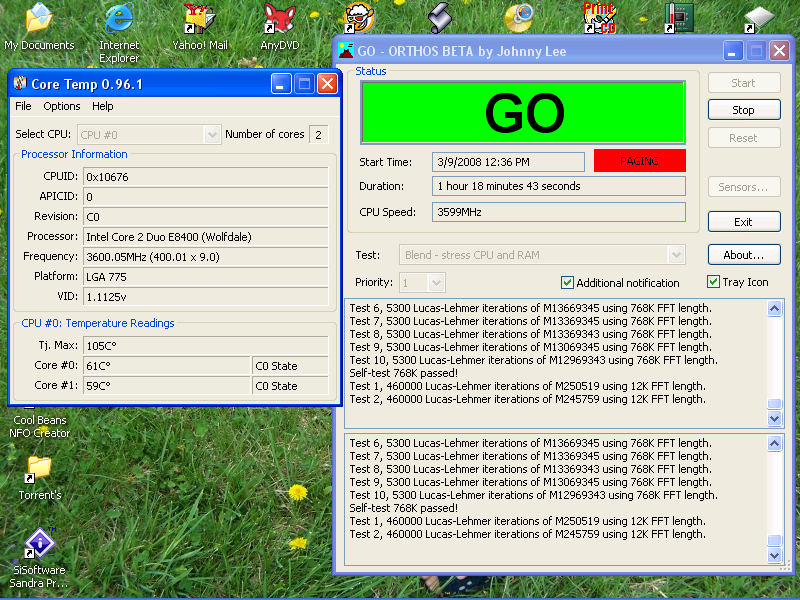
Task: Open the gold disc desktop icon
Action: (x=519, y=17)
